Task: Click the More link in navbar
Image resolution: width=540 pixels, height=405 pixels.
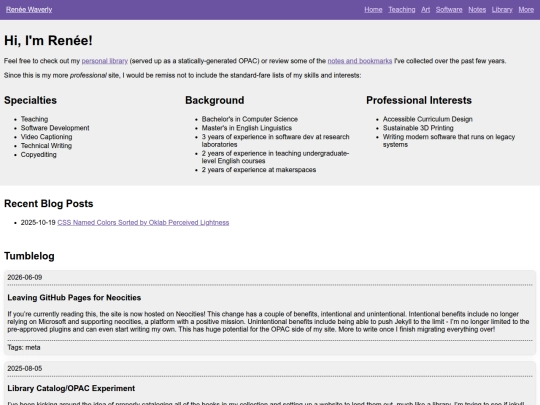Action: click(526, 10)
